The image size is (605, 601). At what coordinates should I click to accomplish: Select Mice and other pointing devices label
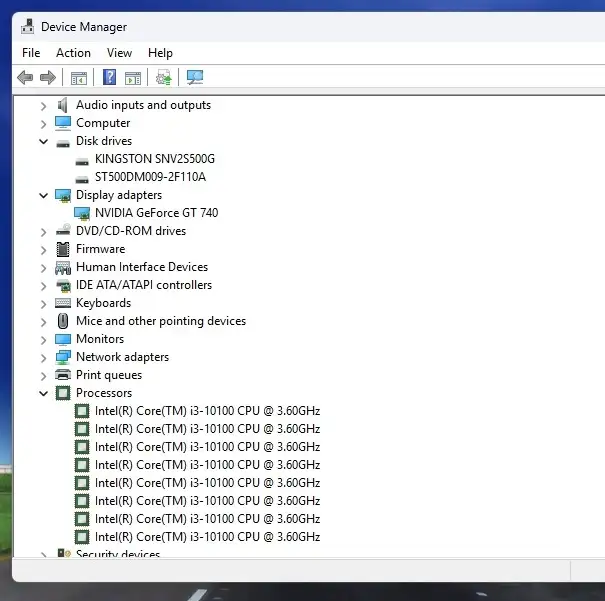(161, 321)
